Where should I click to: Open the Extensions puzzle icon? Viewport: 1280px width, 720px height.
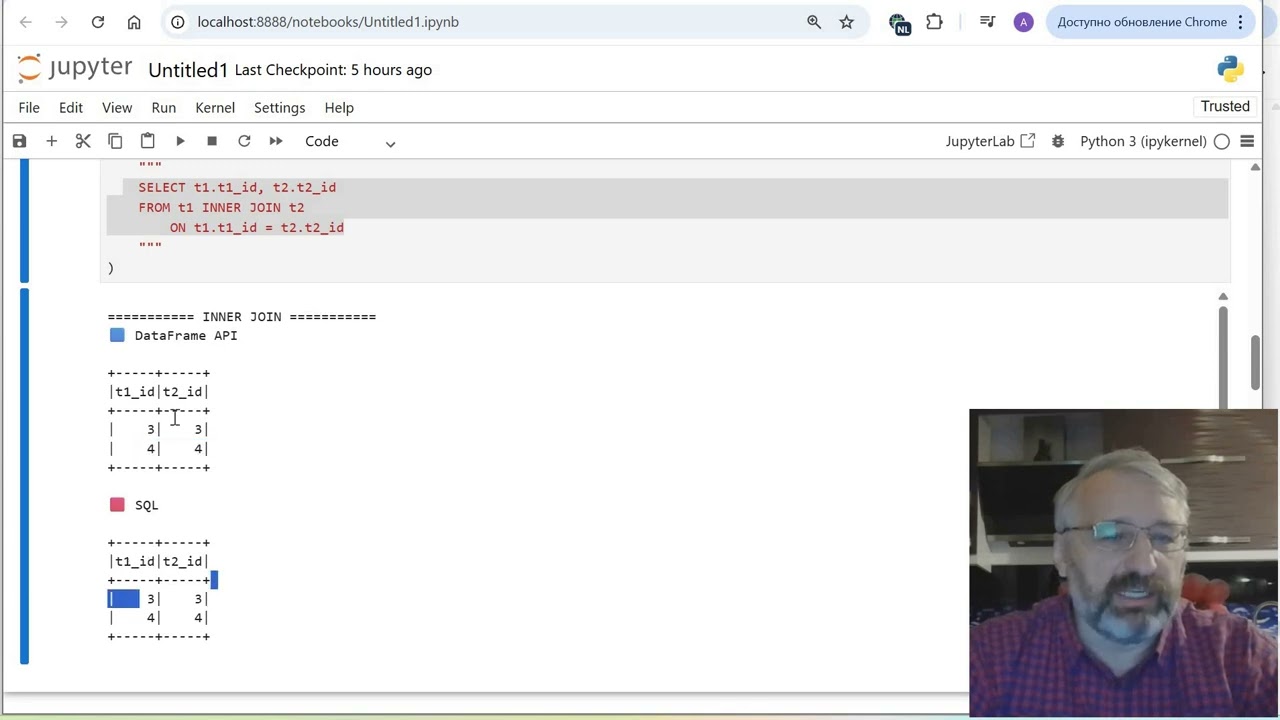point(935,22)
